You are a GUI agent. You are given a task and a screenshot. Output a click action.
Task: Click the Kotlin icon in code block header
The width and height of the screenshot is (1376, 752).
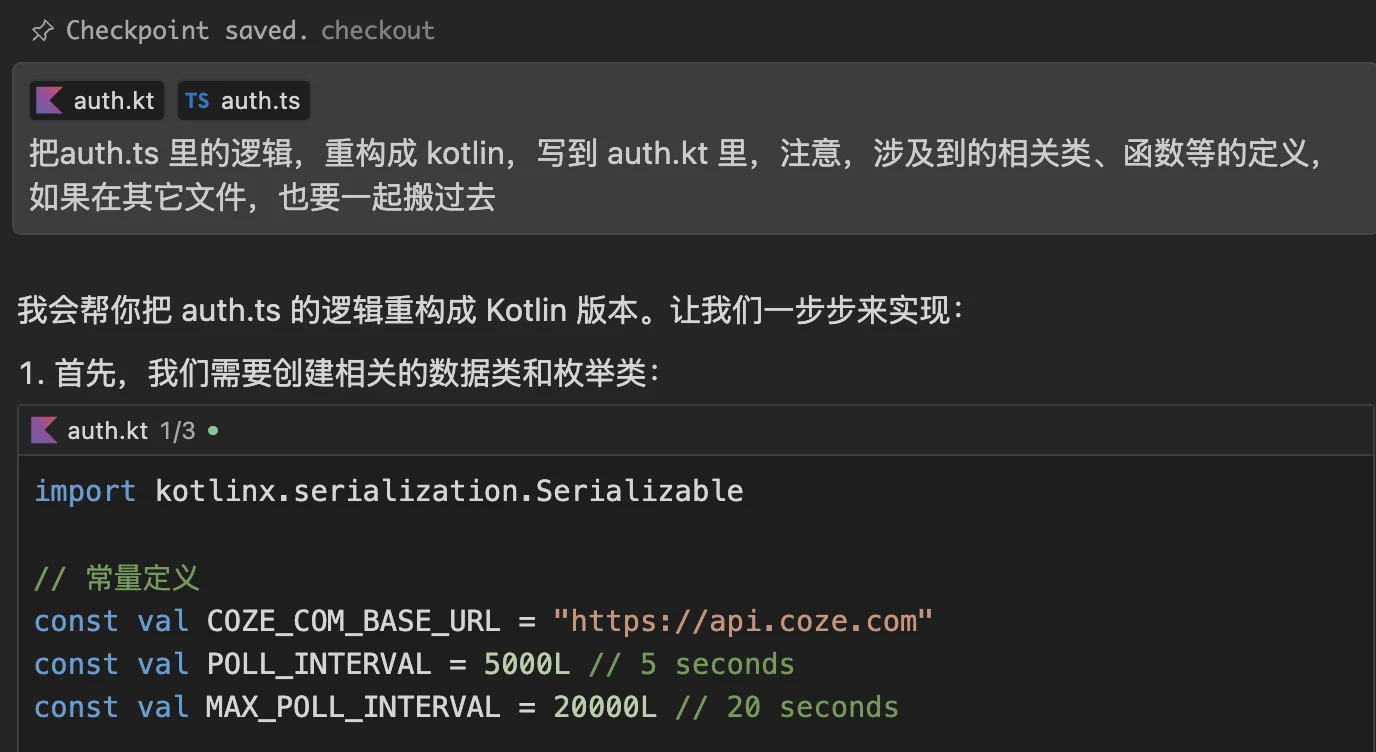click(44, 431)
